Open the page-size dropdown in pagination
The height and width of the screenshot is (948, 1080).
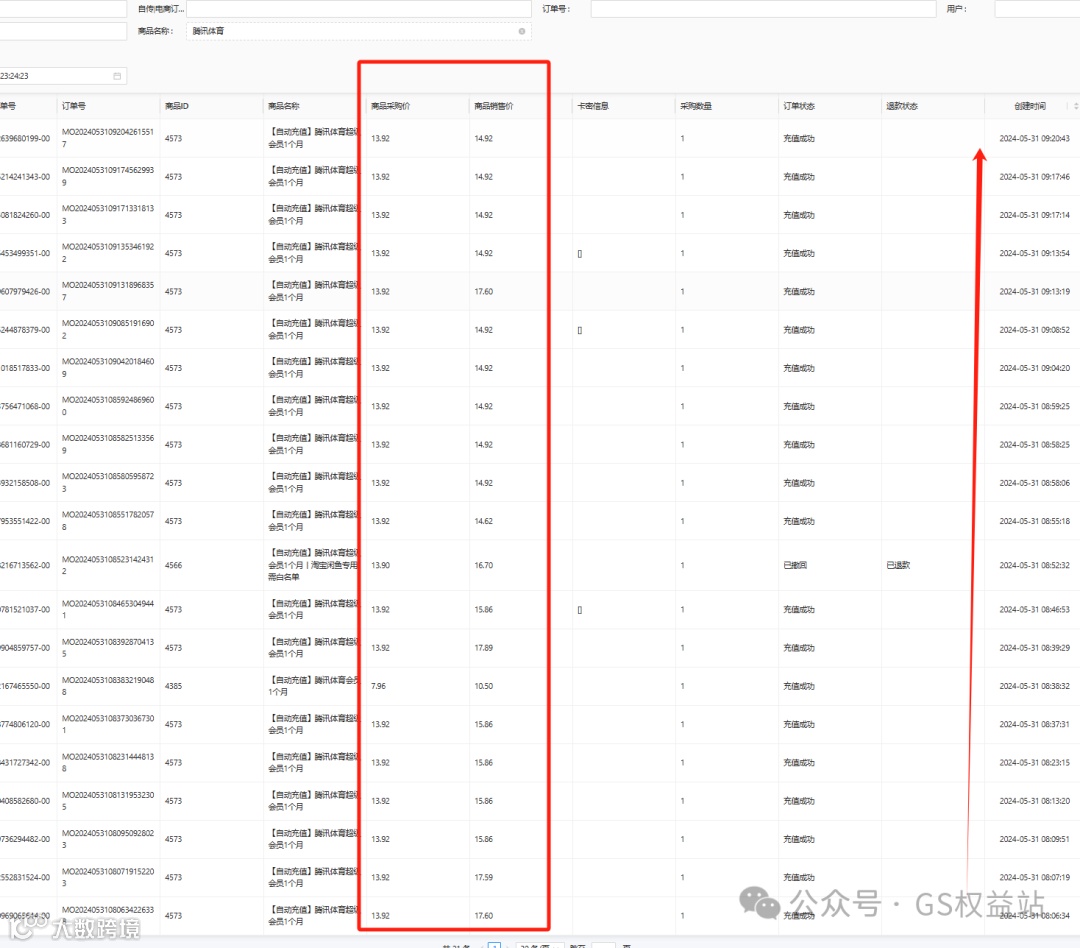click(x=539, y=945)
